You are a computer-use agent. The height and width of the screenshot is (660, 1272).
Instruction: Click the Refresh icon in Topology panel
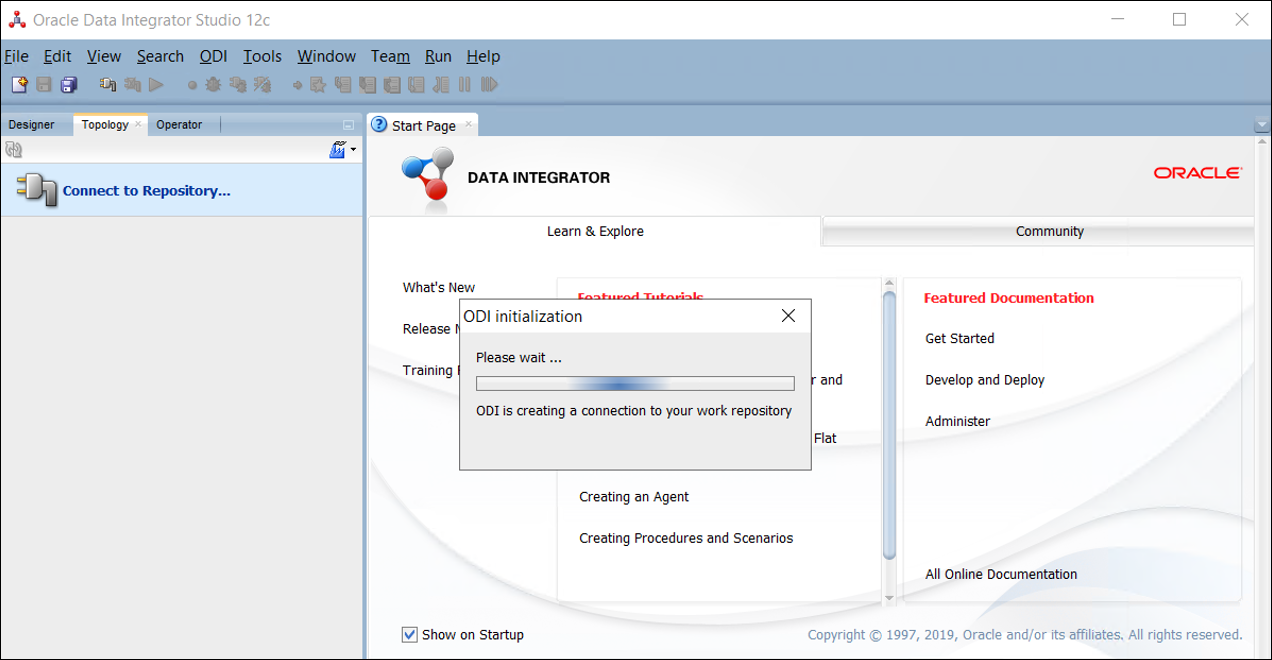coord(14,150)
